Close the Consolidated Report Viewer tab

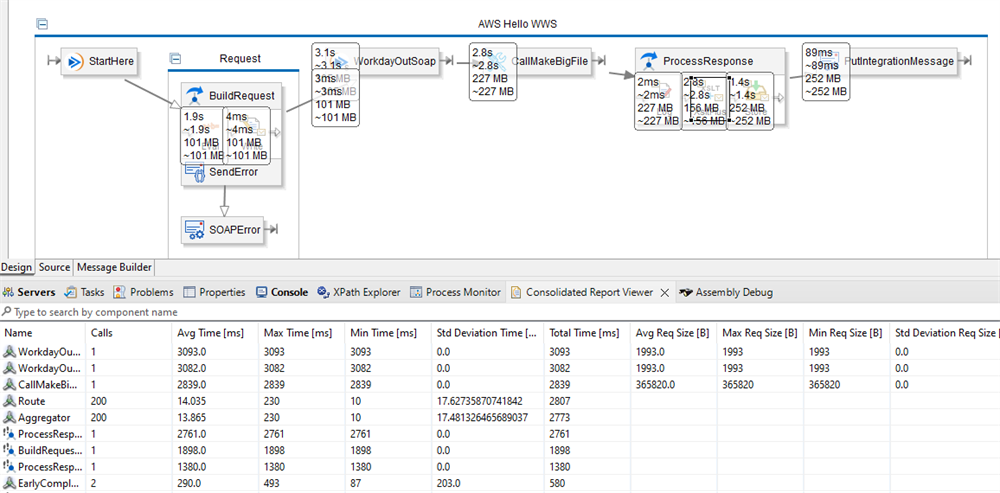coord(663,292)
